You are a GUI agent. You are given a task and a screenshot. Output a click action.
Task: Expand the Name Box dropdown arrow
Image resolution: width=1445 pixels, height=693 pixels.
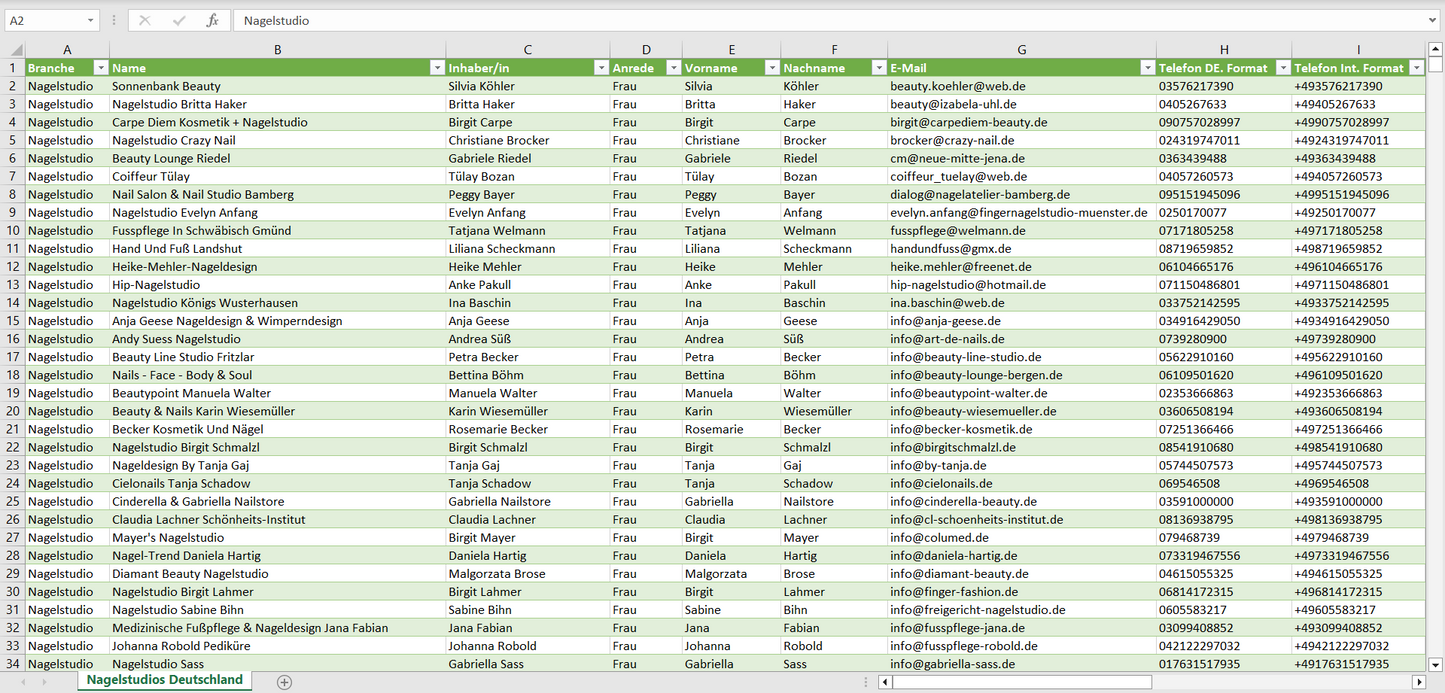[90, 20]
